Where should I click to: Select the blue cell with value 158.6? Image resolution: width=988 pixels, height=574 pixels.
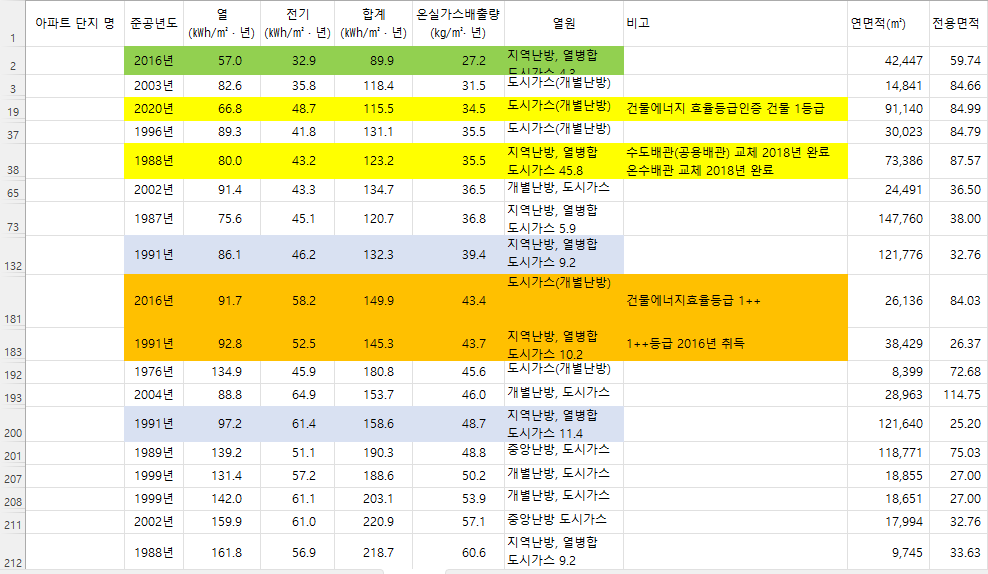point(374,424)
